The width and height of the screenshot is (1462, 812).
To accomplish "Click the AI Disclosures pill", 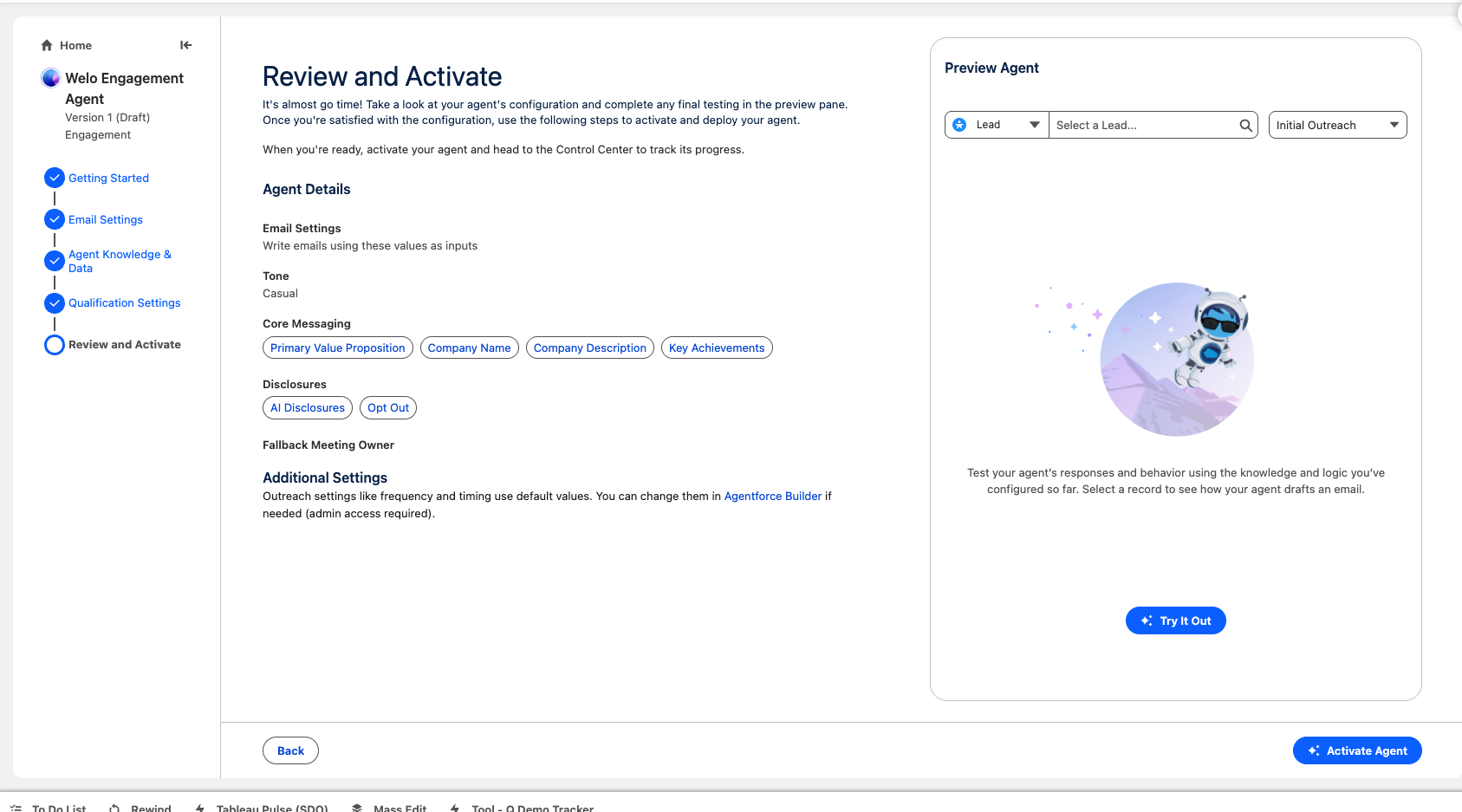I will coord(308,407).
